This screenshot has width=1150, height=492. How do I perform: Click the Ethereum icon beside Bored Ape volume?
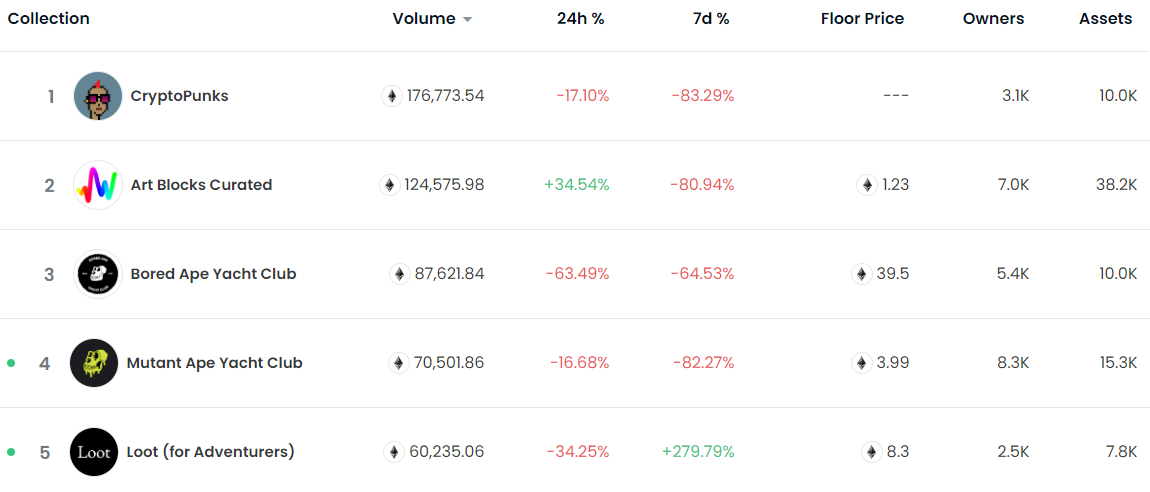click(x=399, y=274)
